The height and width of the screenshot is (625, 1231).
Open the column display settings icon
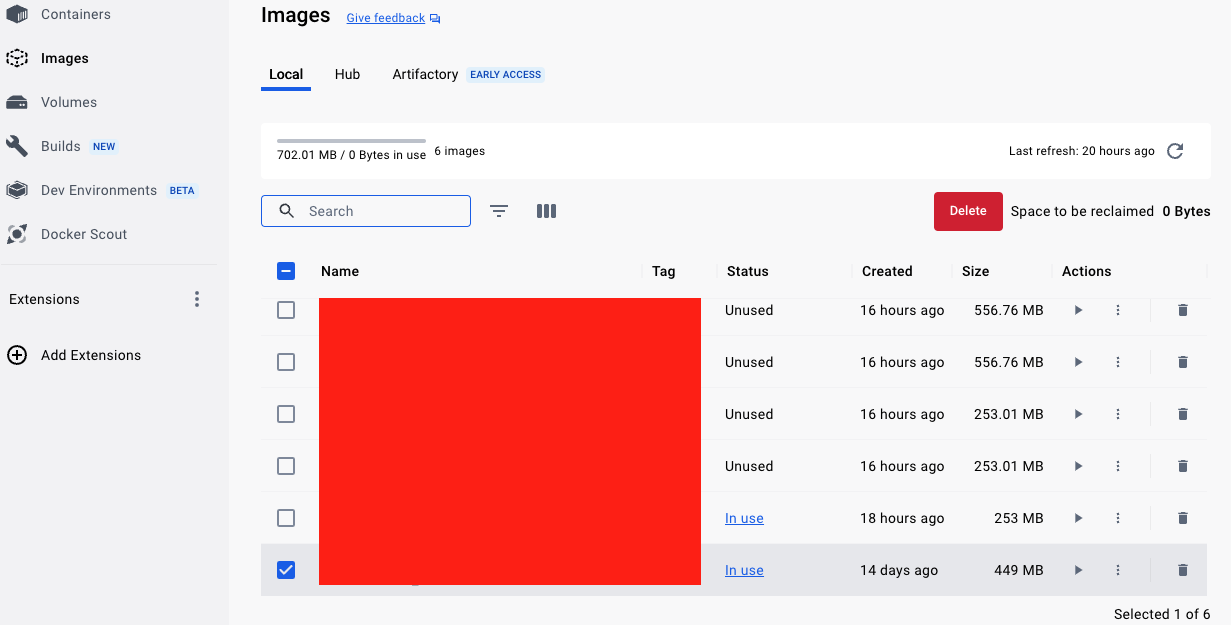click(546, 211)
